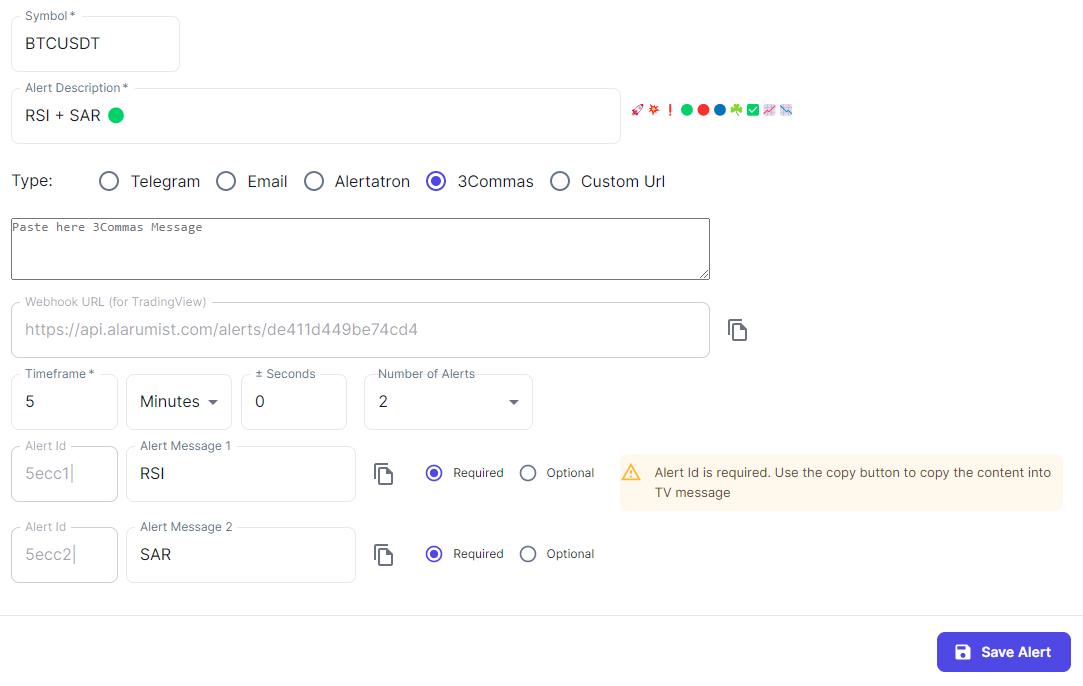The width and height of the screenshot is (1083, 686).
Task: Set Alert Message 2 as Optional
Action: tap(528, 553)
